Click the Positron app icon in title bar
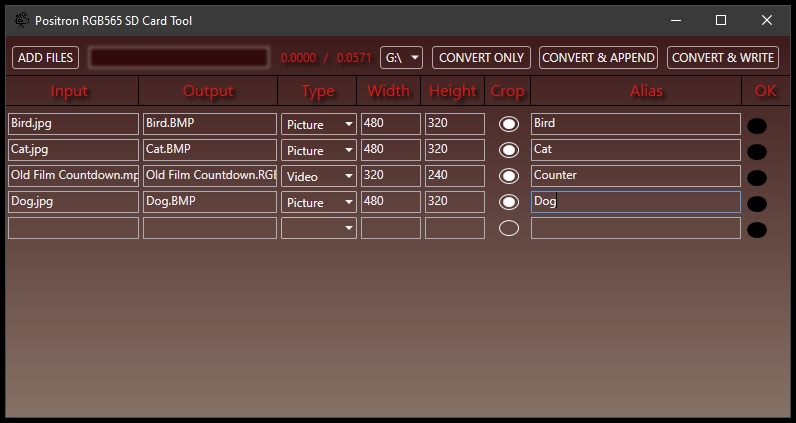The image size is (796, 423). click(x=21, y=20)
